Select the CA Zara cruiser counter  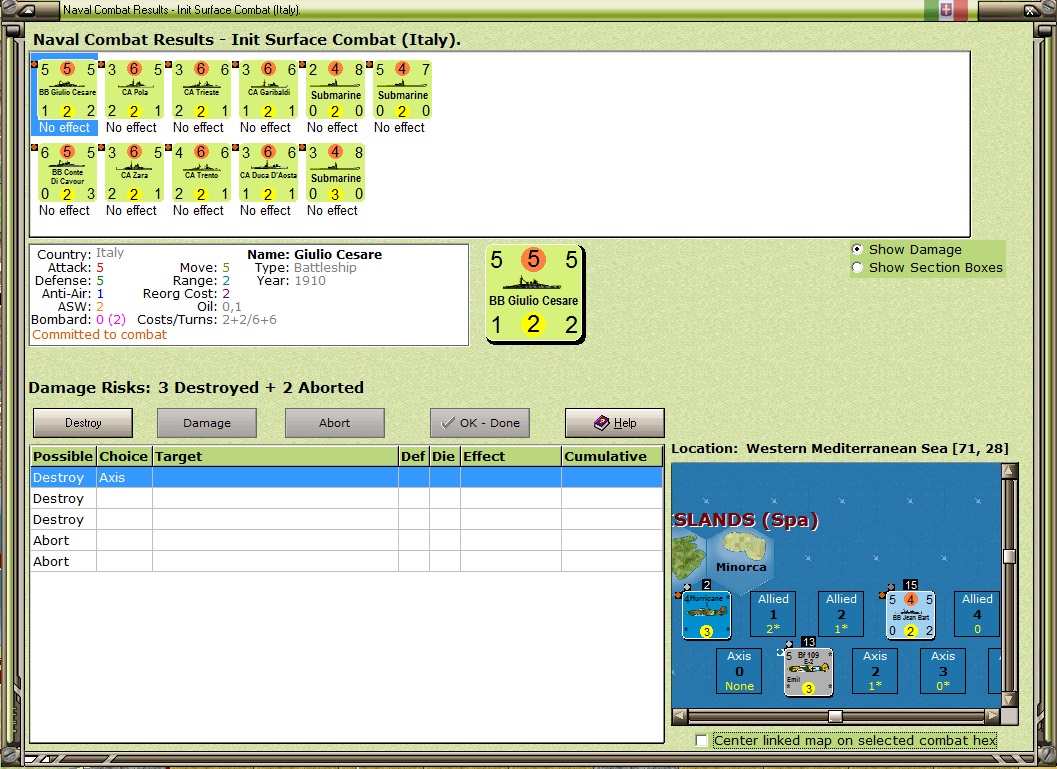point(134,173)
